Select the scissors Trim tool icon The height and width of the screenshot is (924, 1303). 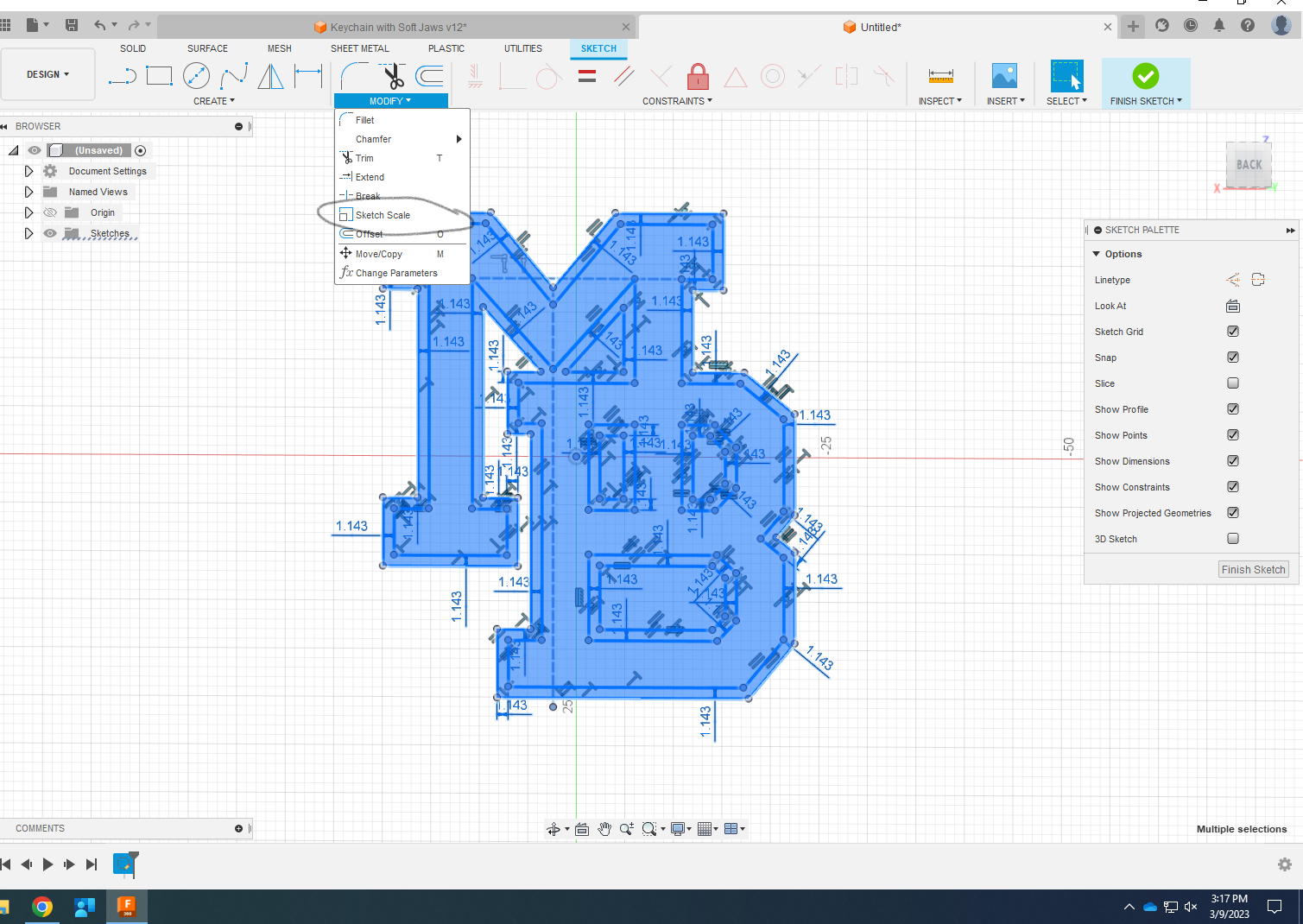pyautogui.click(x=394, y=76)
